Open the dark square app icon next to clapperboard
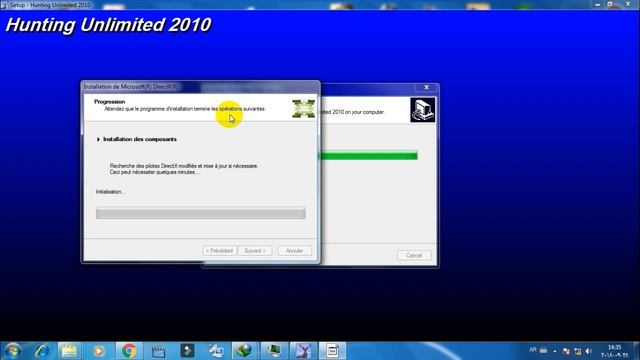640x360 pixels. coord(187,351)
